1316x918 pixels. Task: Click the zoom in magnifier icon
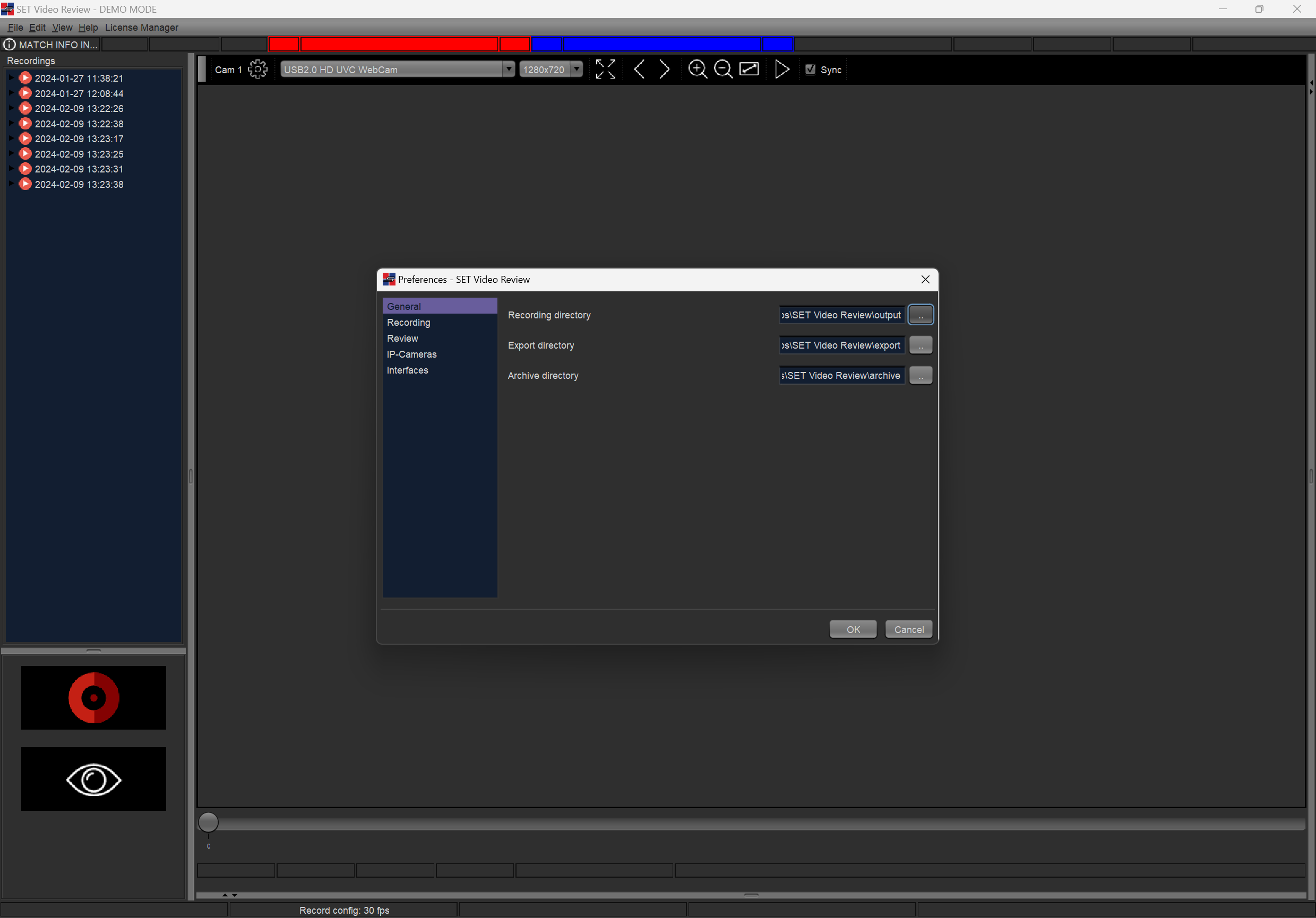tap(697, 70)
